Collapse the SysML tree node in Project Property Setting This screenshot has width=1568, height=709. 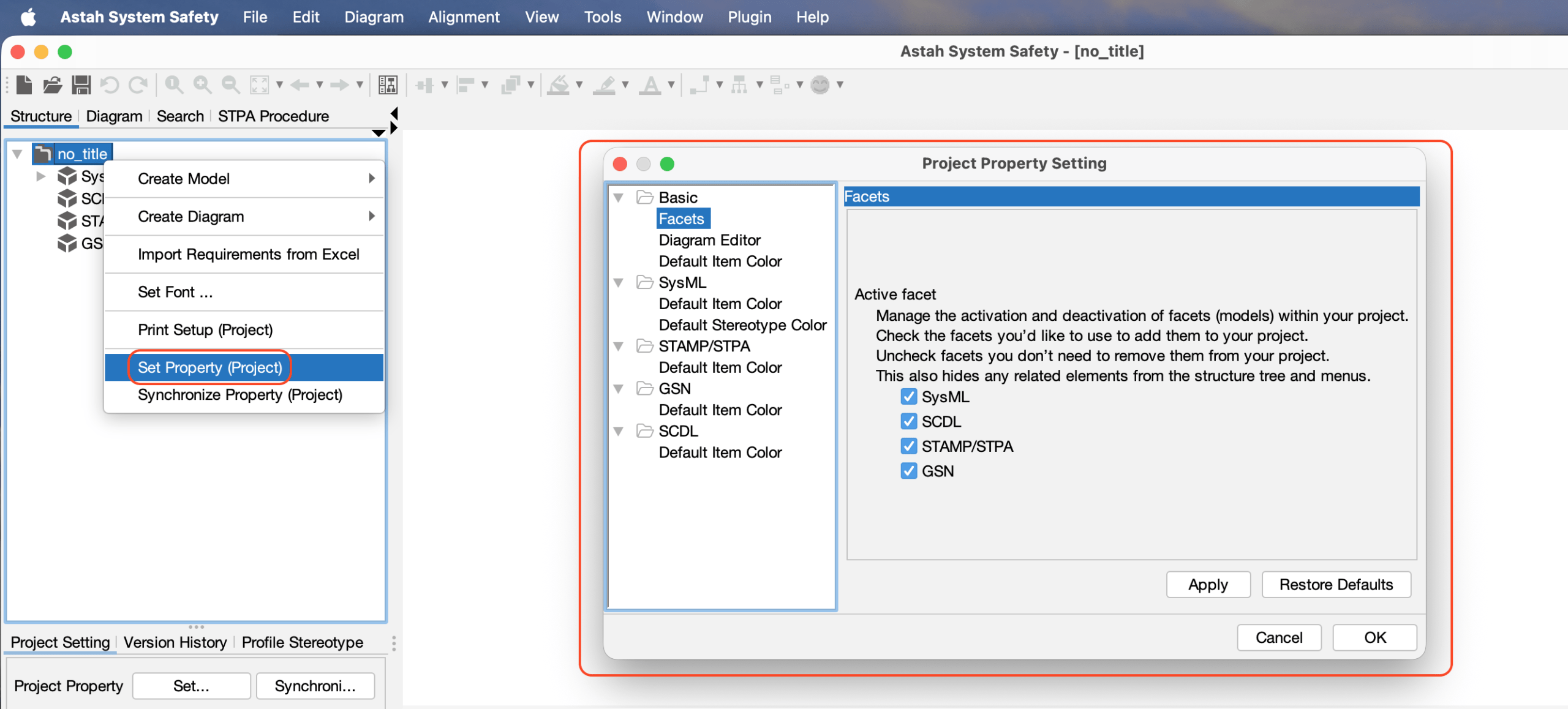[x=619, y=282]
